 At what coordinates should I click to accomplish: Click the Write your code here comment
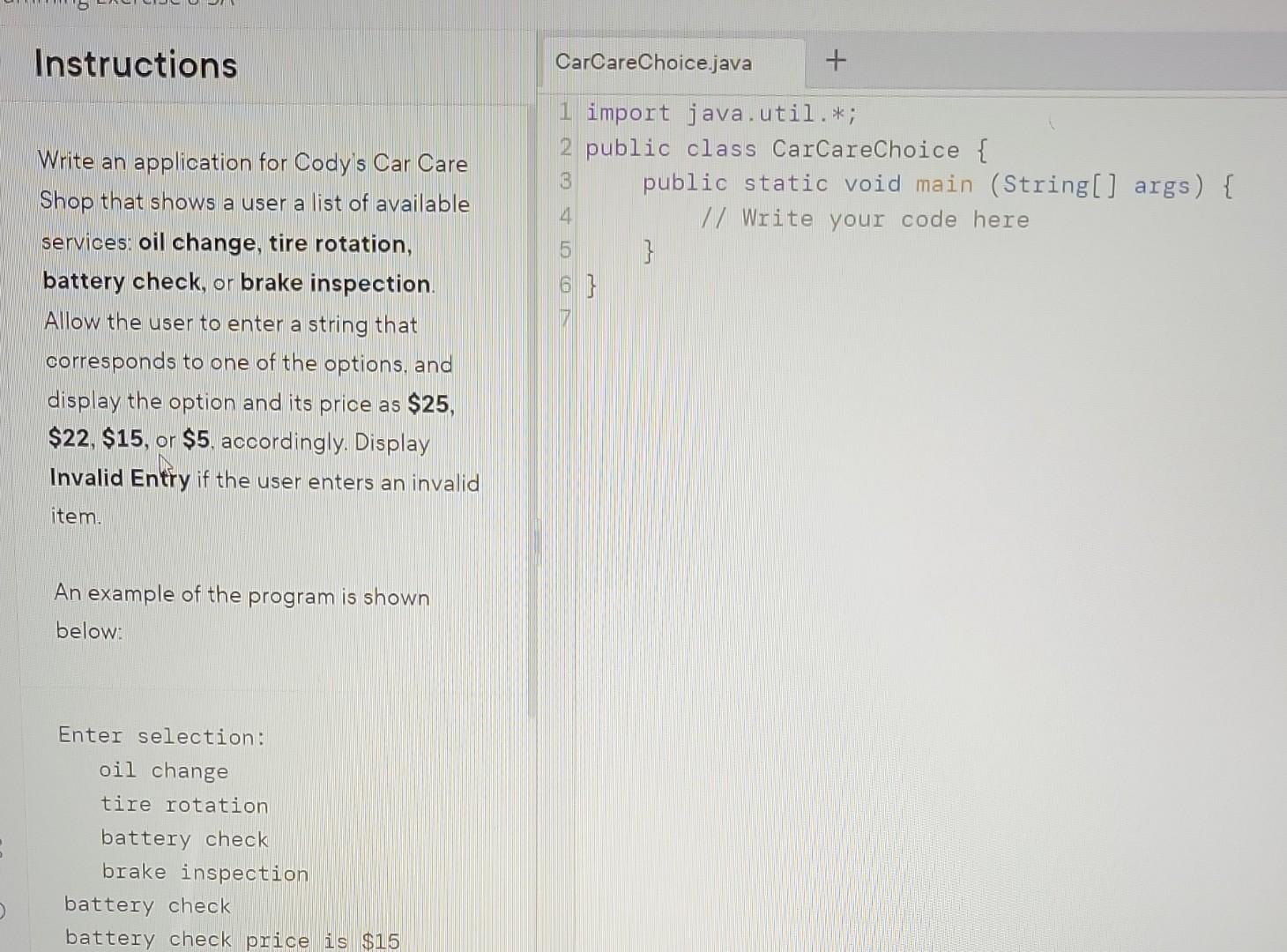pos(867,219)
